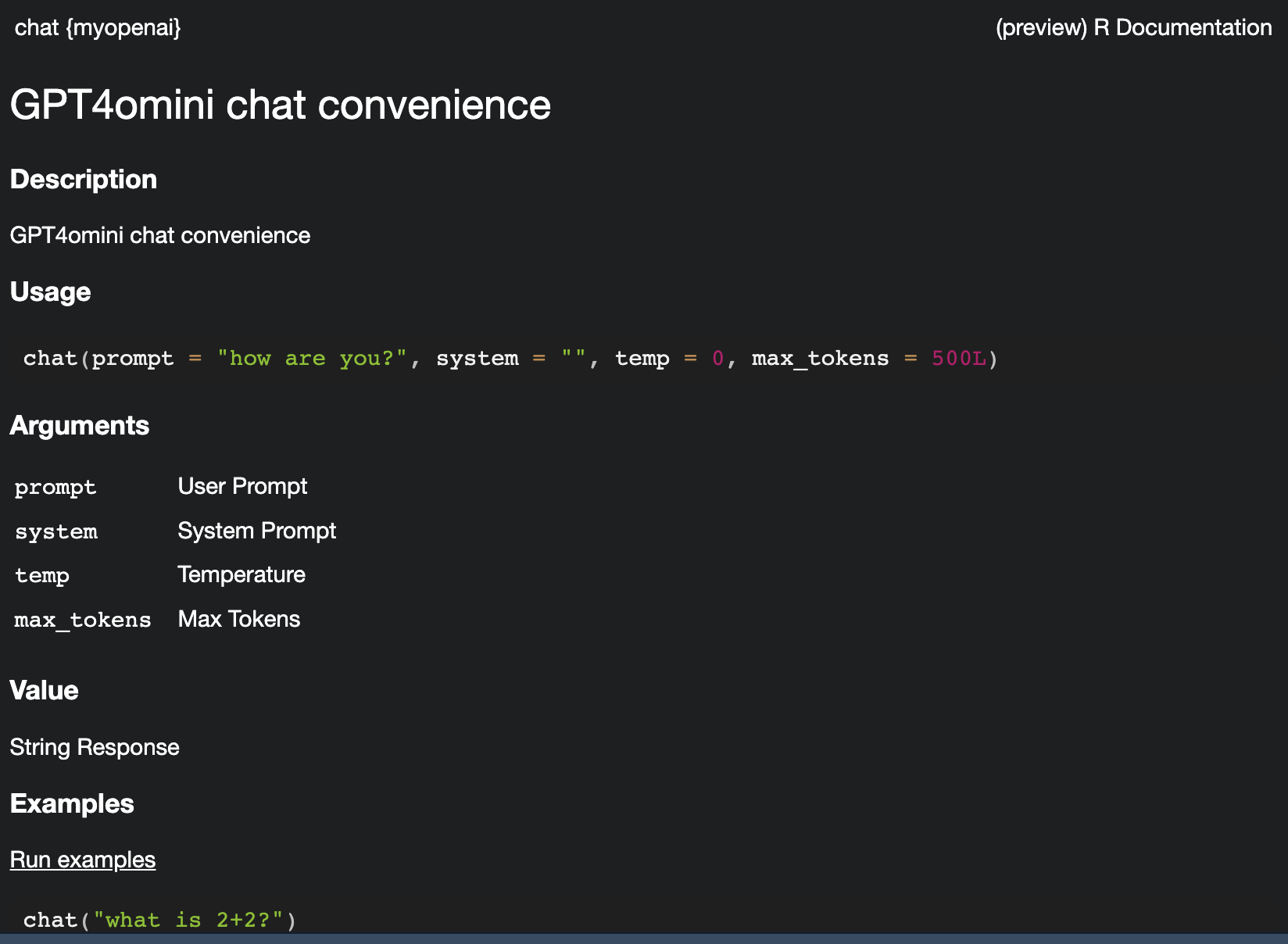Image resolution: width=1288 pixels, height=944 pixels.
Task: Click the Max Tokens description
Action: coord(239,619)
